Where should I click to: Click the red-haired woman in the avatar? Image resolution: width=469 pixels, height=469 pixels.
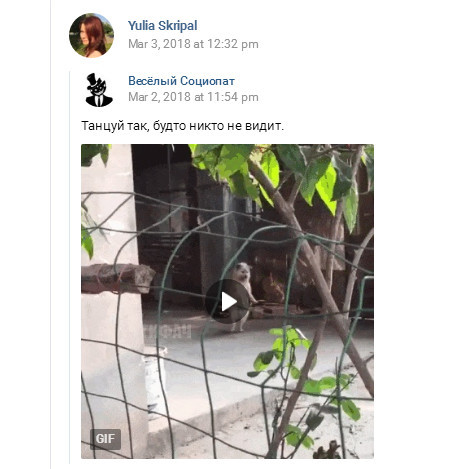pos(92,37)
